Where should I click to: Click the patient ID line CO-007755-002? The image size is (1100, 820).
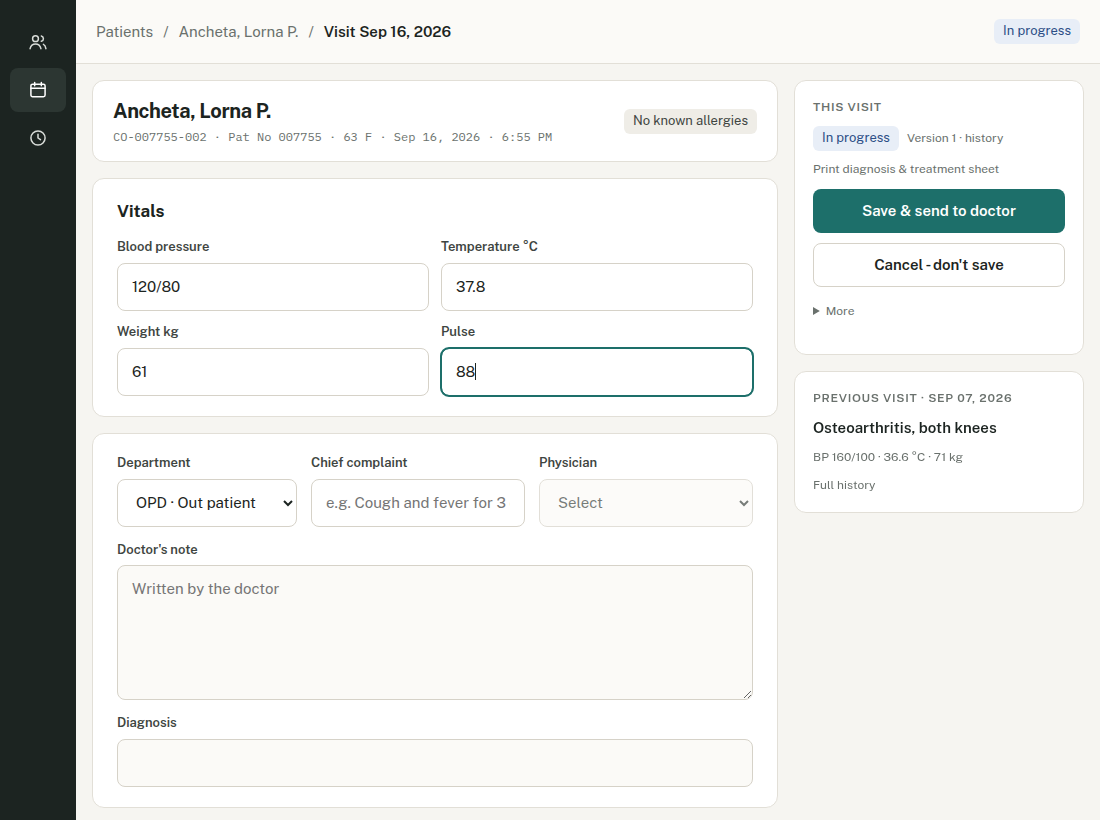pyautogui.click(x=333, y=137)
